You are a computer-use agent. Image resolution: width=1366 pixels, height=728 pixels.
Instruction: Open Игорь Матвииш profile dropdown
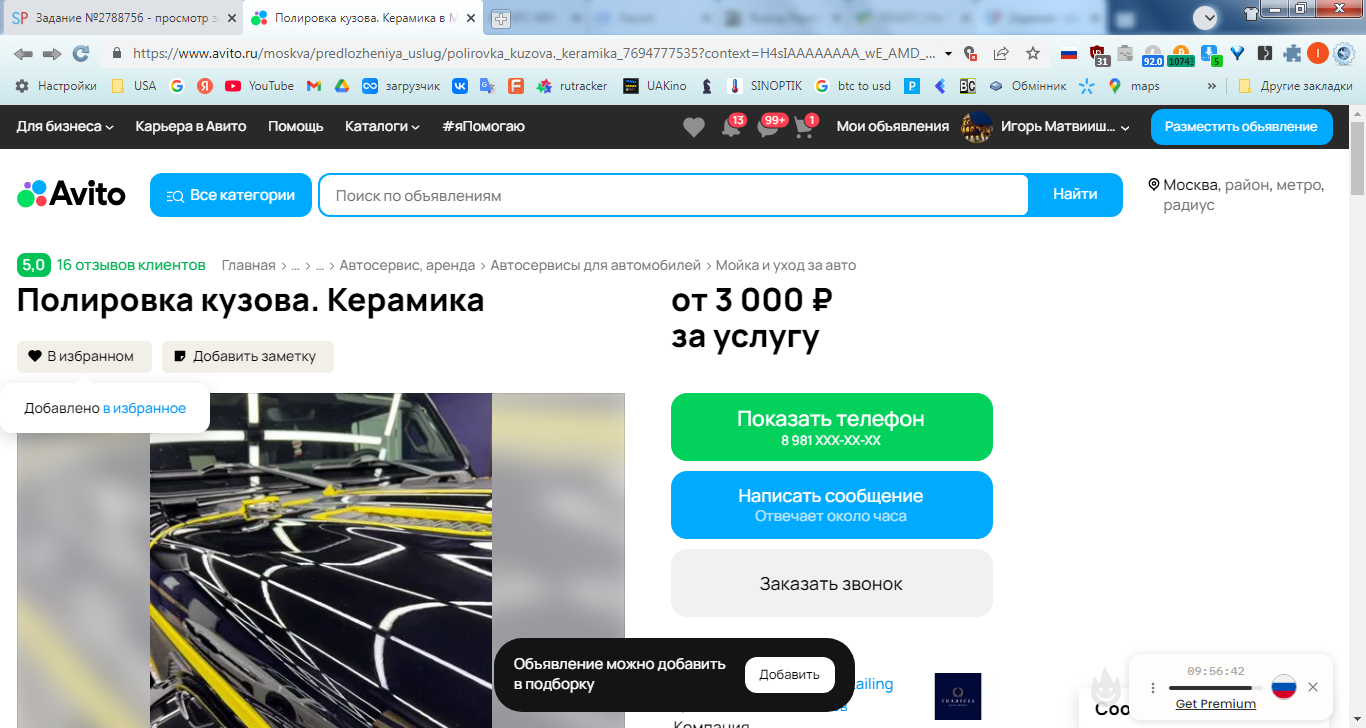pyautogui.click(x=1065, y=127)
